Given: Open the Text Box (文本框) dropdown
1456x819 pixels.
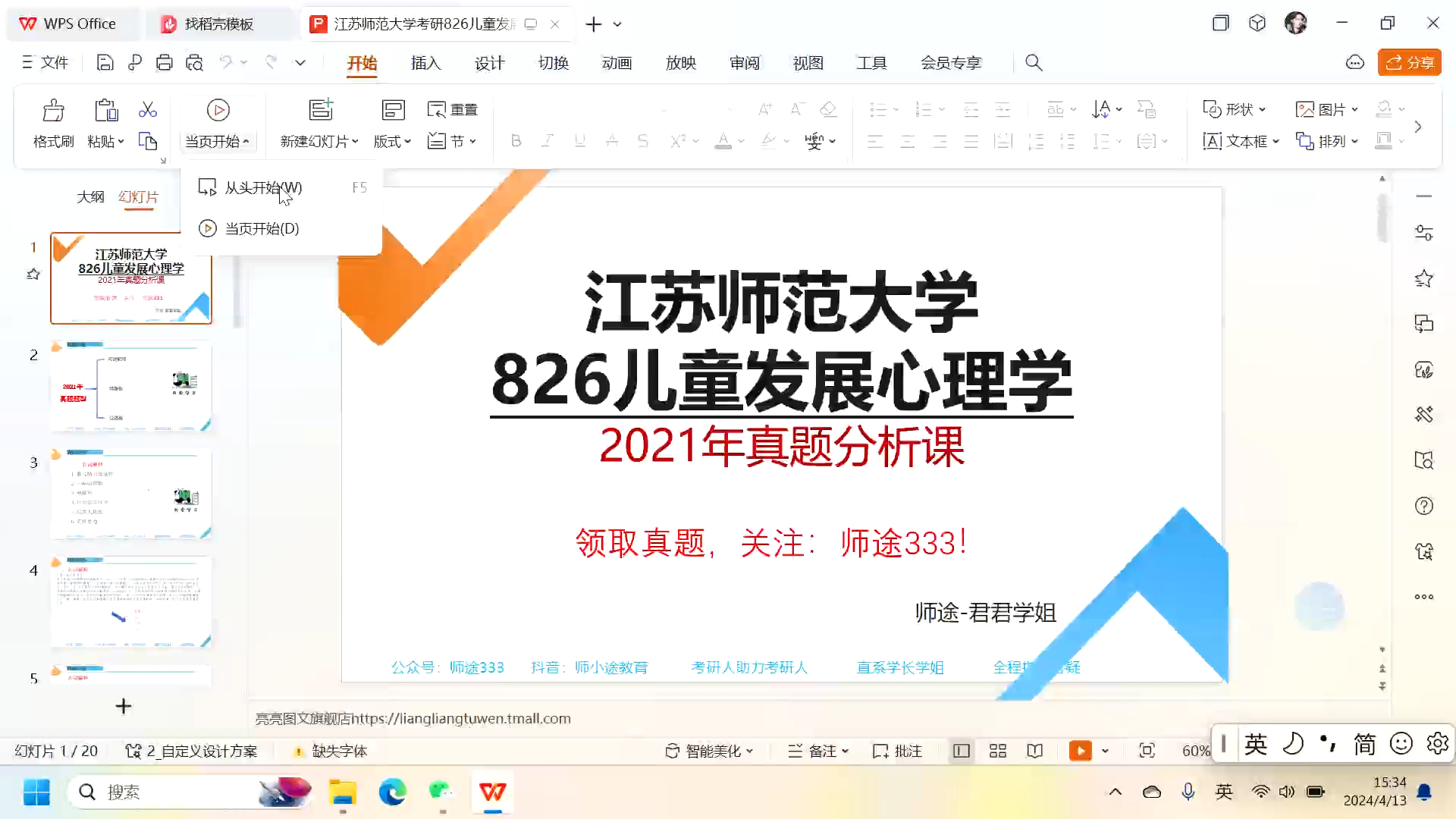Looking at the screenshot, I should click(x=1241, y=141).
